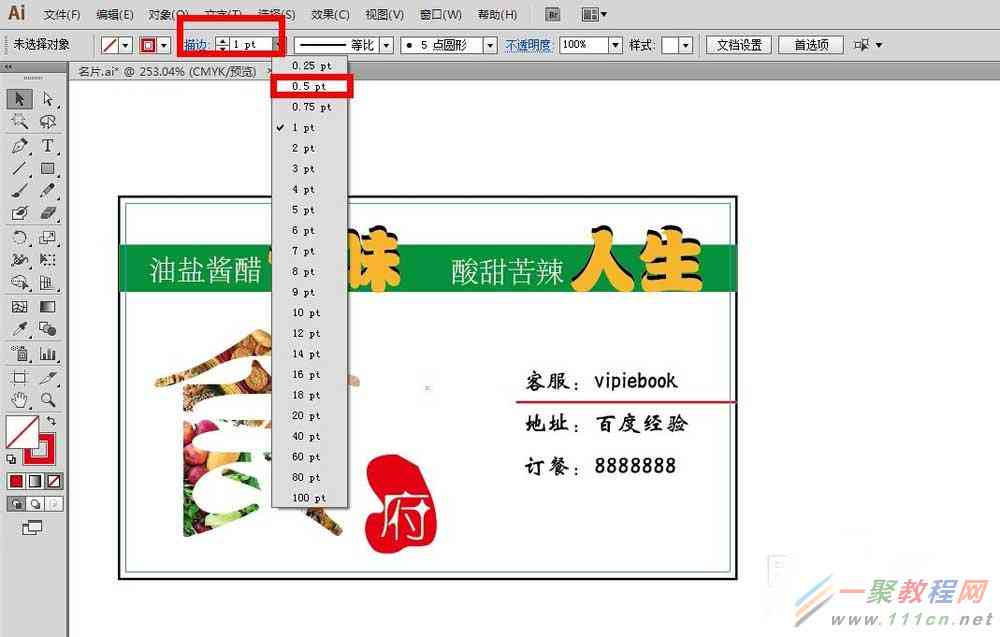Select the Eyedropper tool
The image size is (1000, 637).
19,329
